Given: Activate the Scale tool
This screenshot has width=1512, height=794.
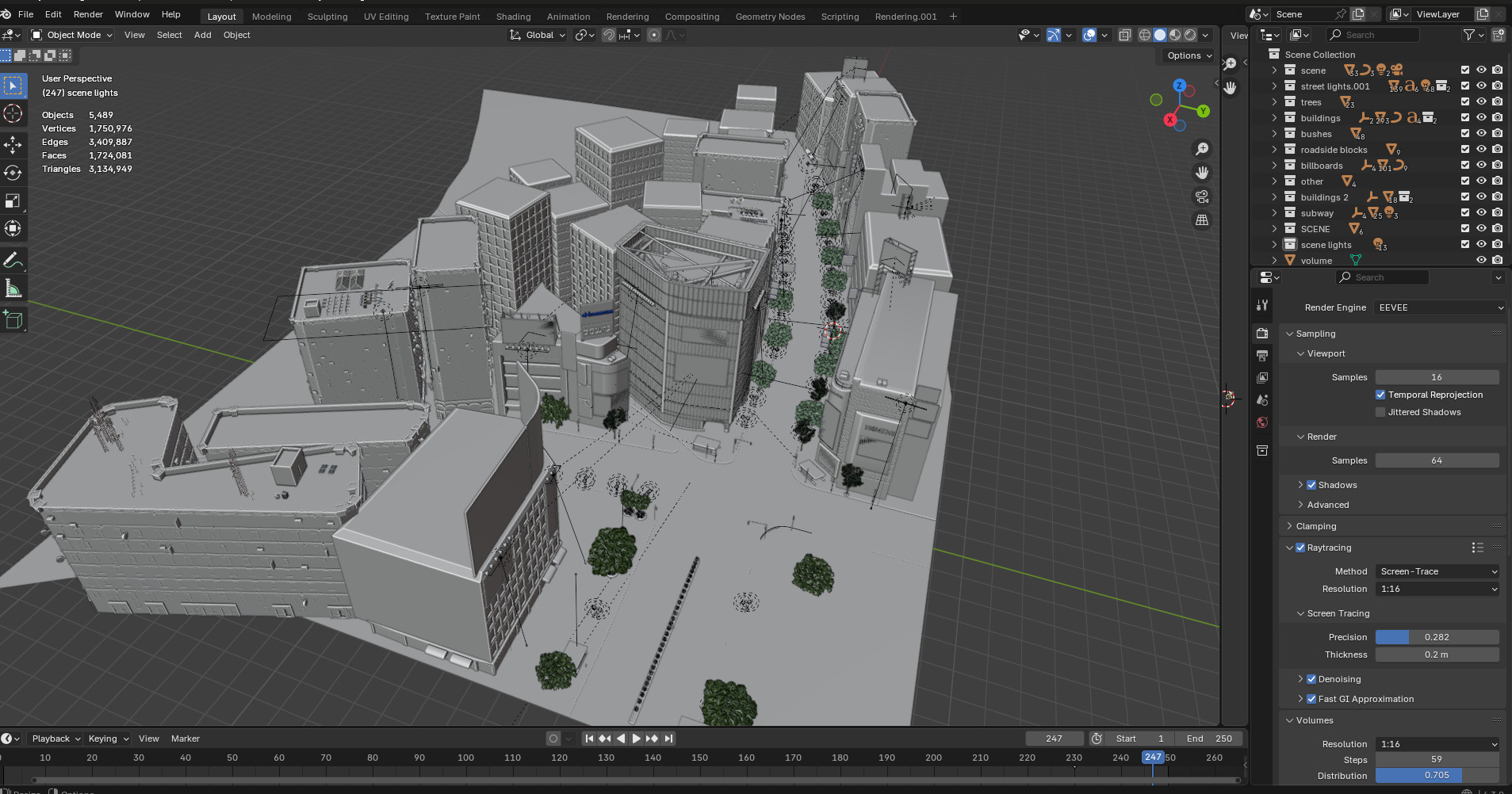Looking at the screenshot, I should [x=13, y=200].
